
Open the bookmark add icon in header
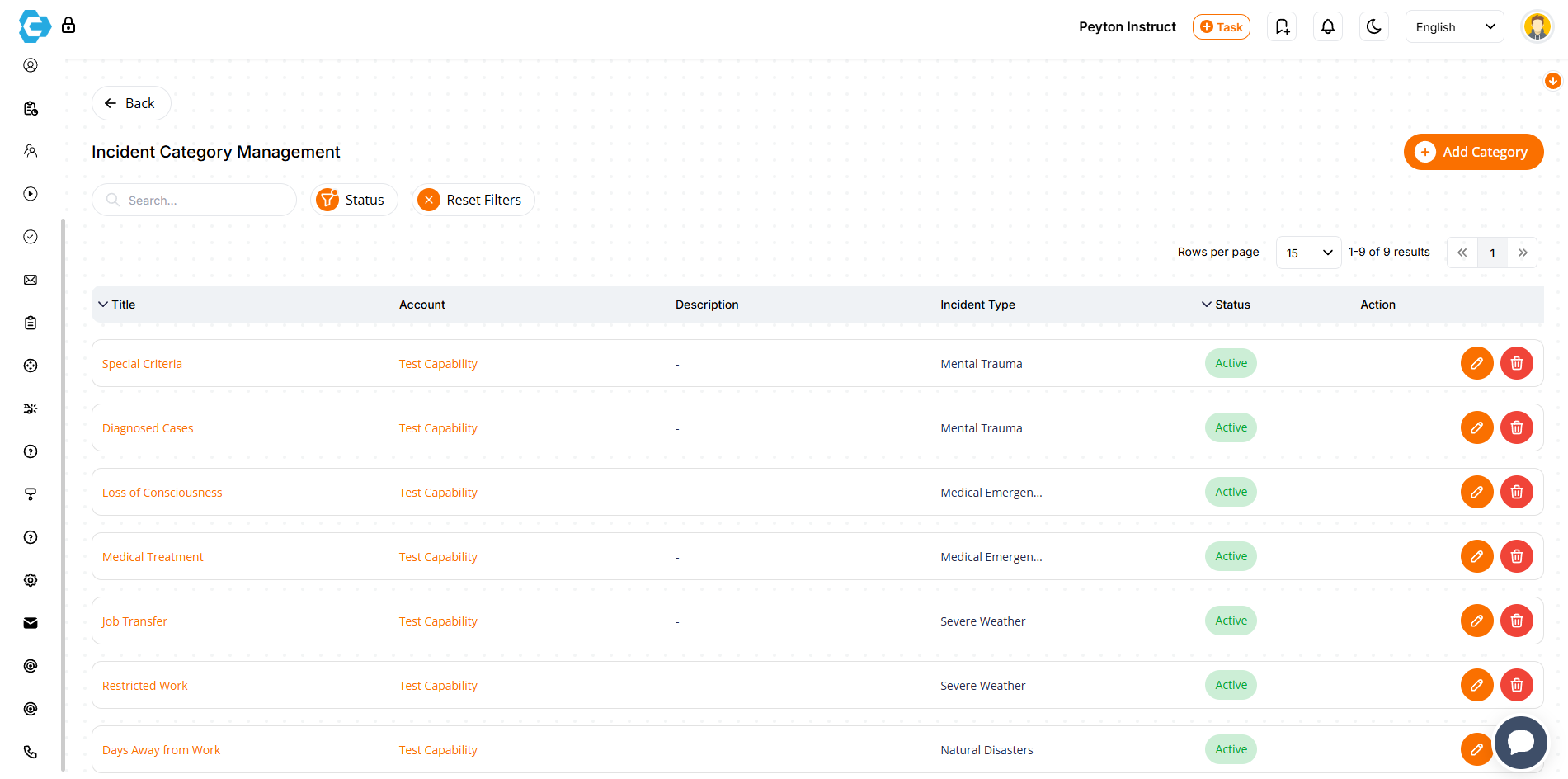1282,26
